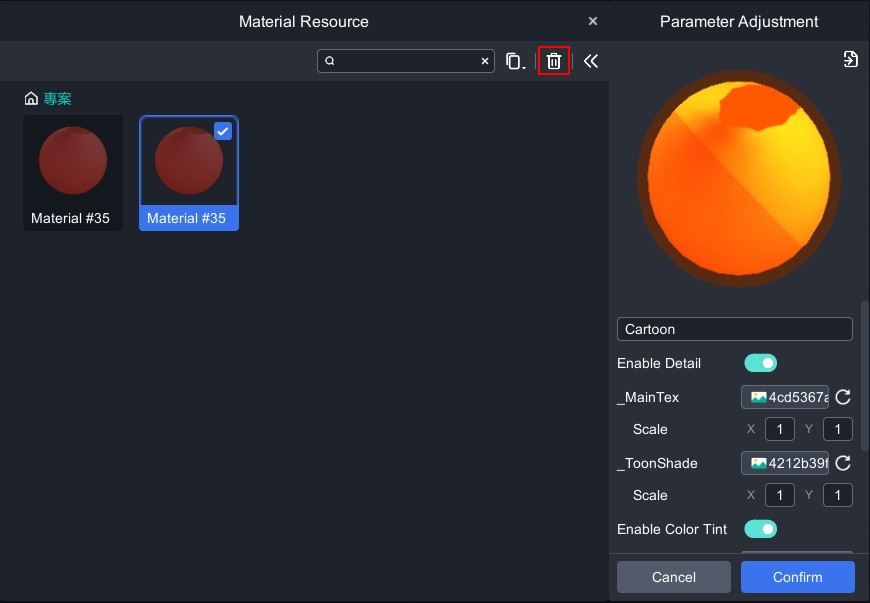Reset the _ToonShade texture with refresh icon
The image size is (870, 603).
843,463
